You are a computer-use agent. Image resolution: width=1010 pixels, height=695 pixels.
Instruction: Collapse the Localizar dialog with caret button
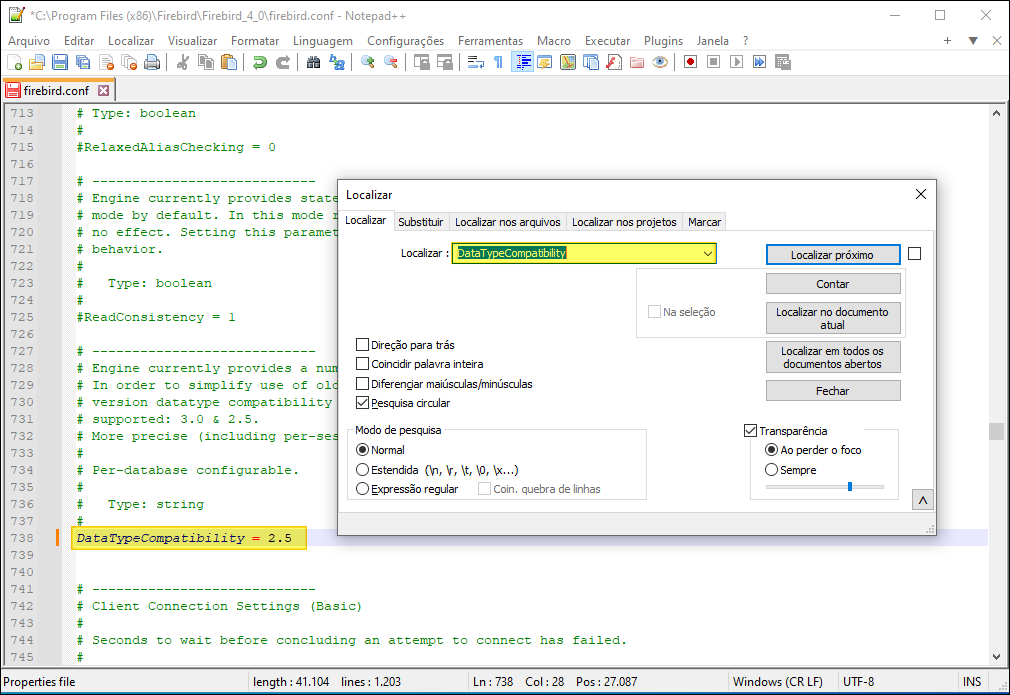922,500
